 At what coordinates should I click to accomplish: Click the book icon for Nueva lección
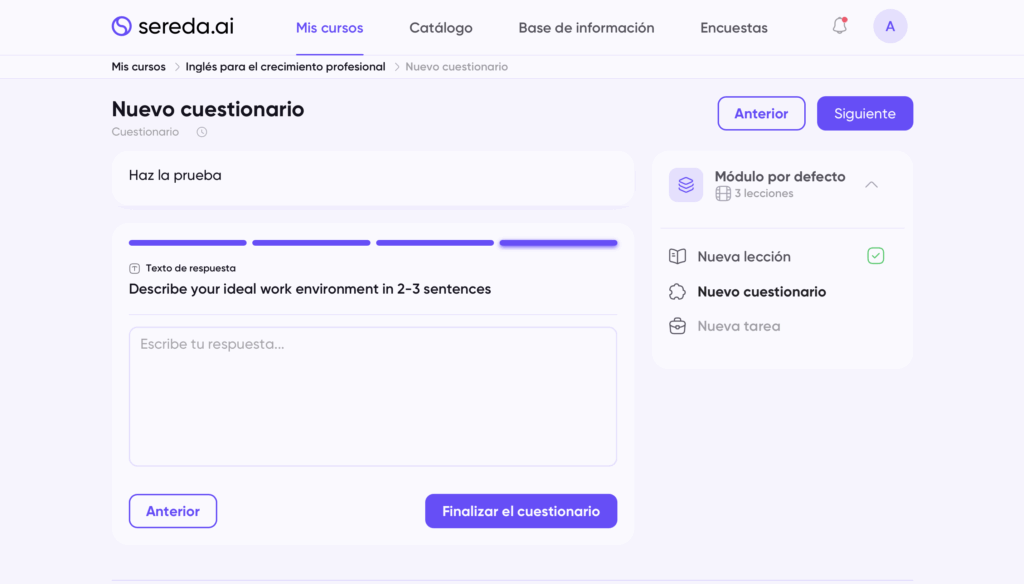point(677,257)
